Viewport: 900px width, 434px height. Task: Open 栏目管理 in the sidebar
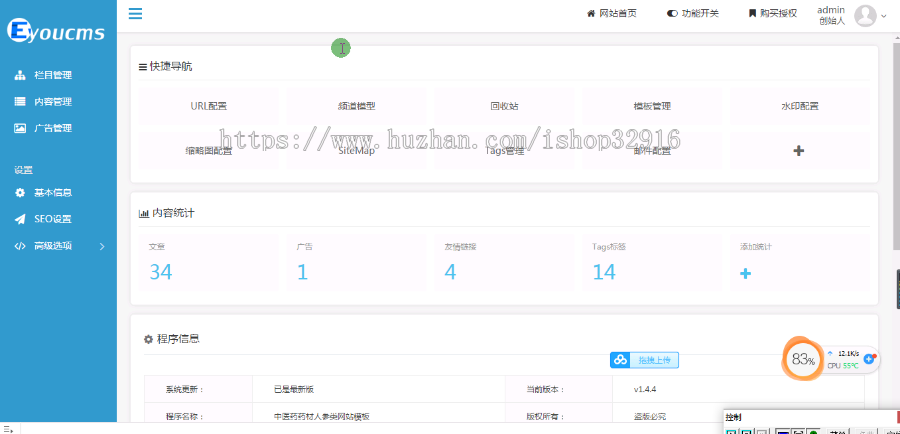click(x=52, y=75)
